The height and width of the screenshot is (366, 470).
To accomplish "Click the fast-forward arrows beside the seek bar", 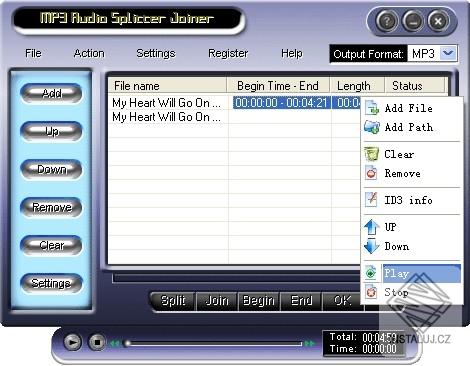I will (309, 343).
